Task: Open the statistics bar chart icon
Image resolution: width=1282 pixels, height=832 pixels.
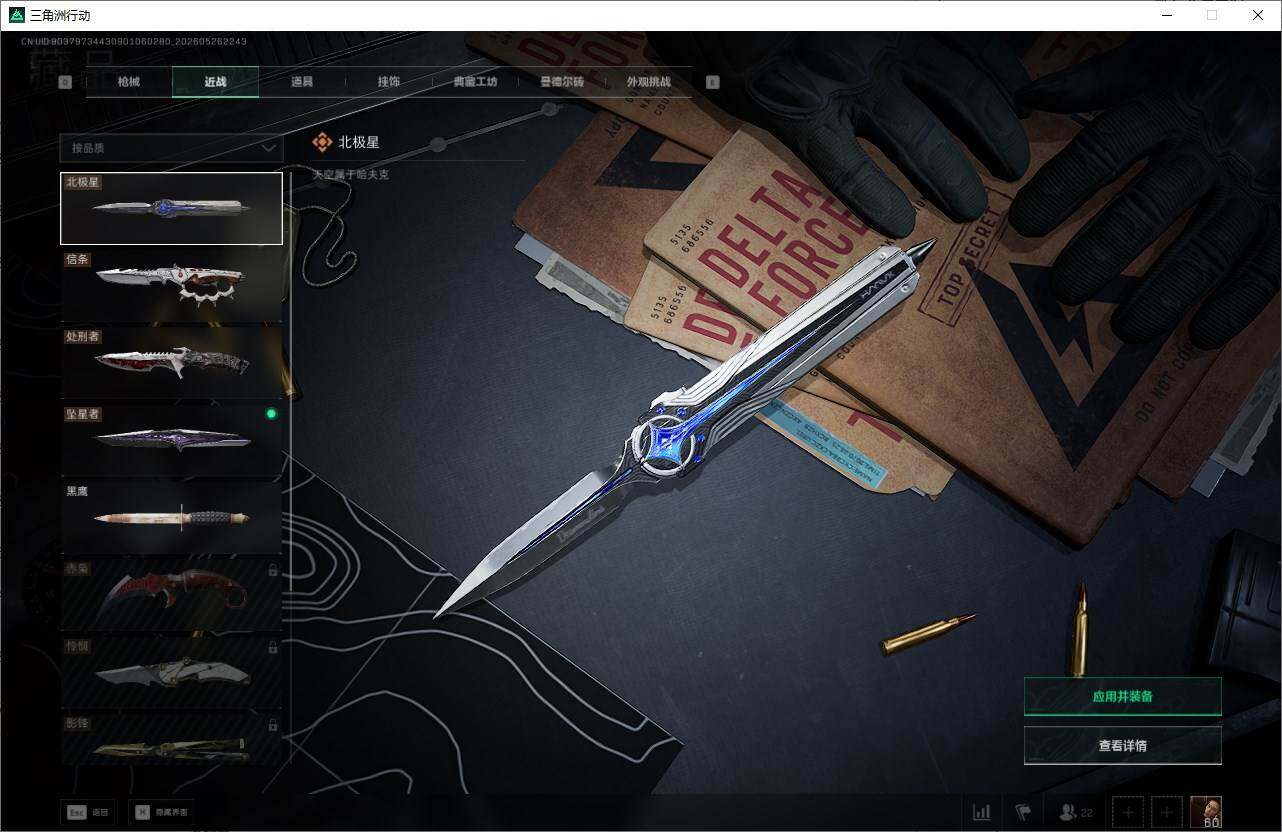Action: click(982, 812)
